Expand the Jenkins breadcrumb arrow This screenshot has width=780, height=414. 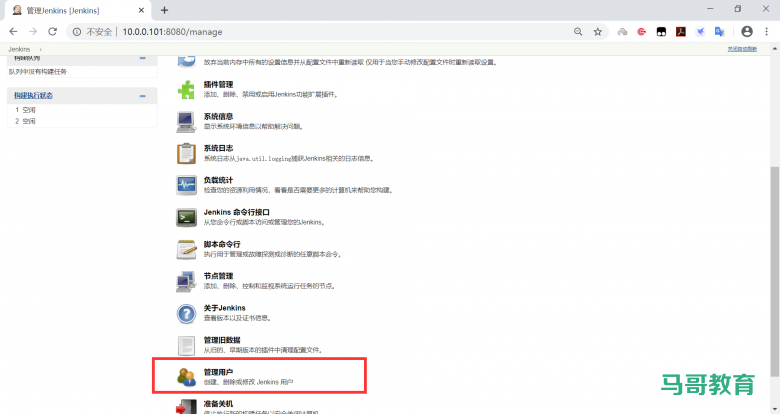pyautogui.click(x=40, y=49)
